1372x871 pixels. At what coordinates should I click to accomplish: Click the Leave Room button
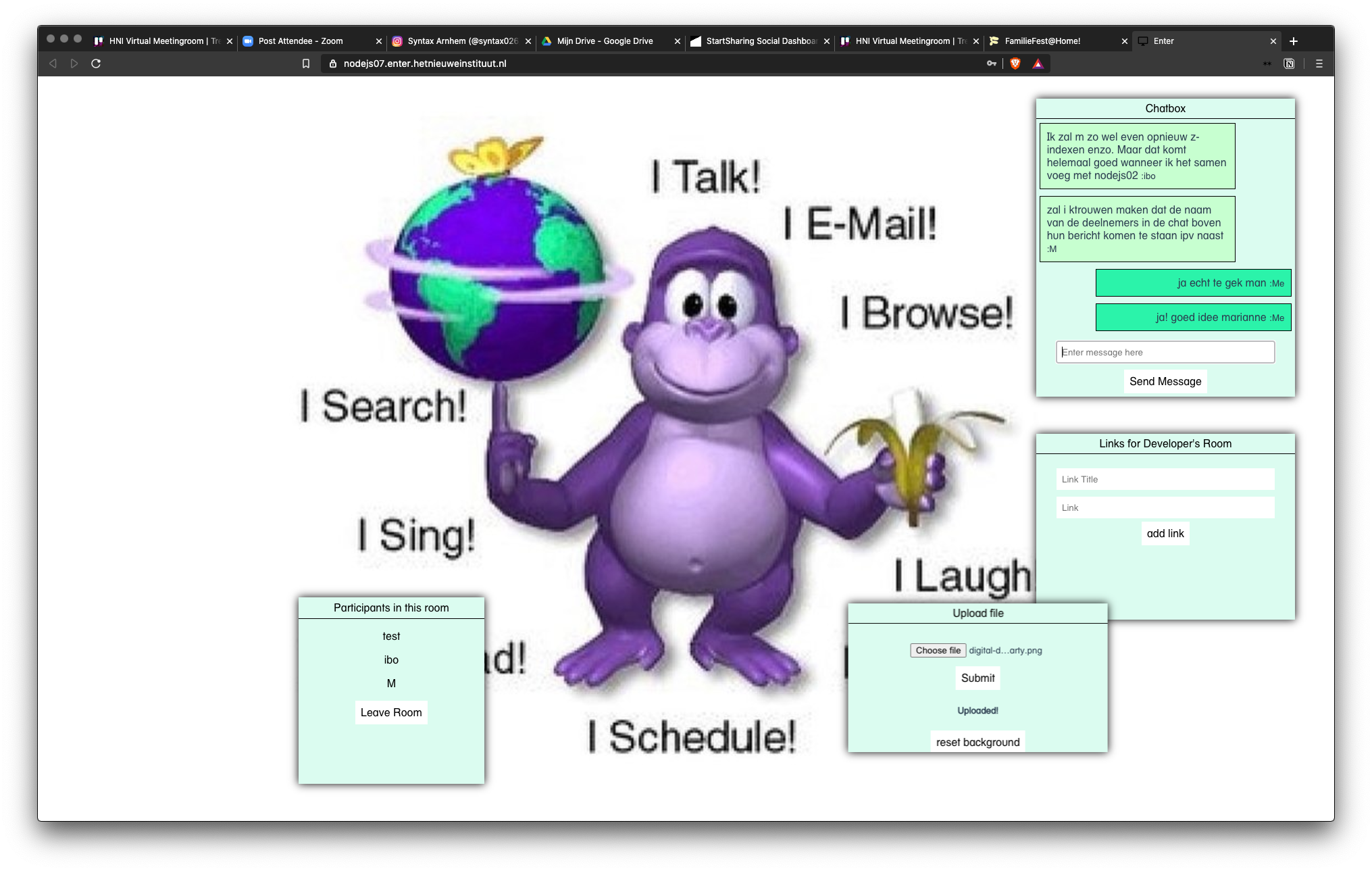pyautogui.click(x=391, y=712)
